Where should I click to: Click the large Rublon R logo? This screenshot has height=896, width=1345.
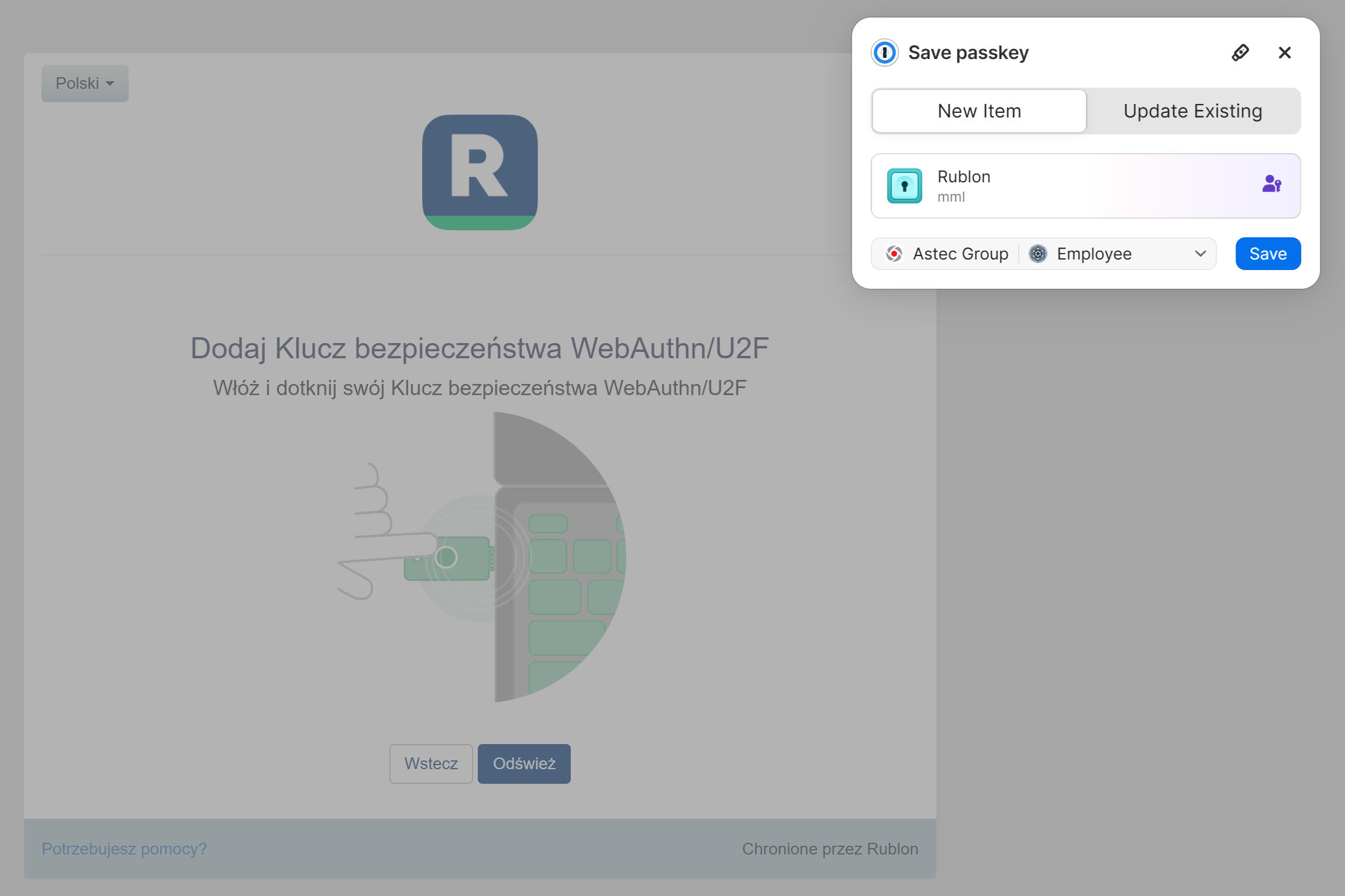click(x=480, y=172)
